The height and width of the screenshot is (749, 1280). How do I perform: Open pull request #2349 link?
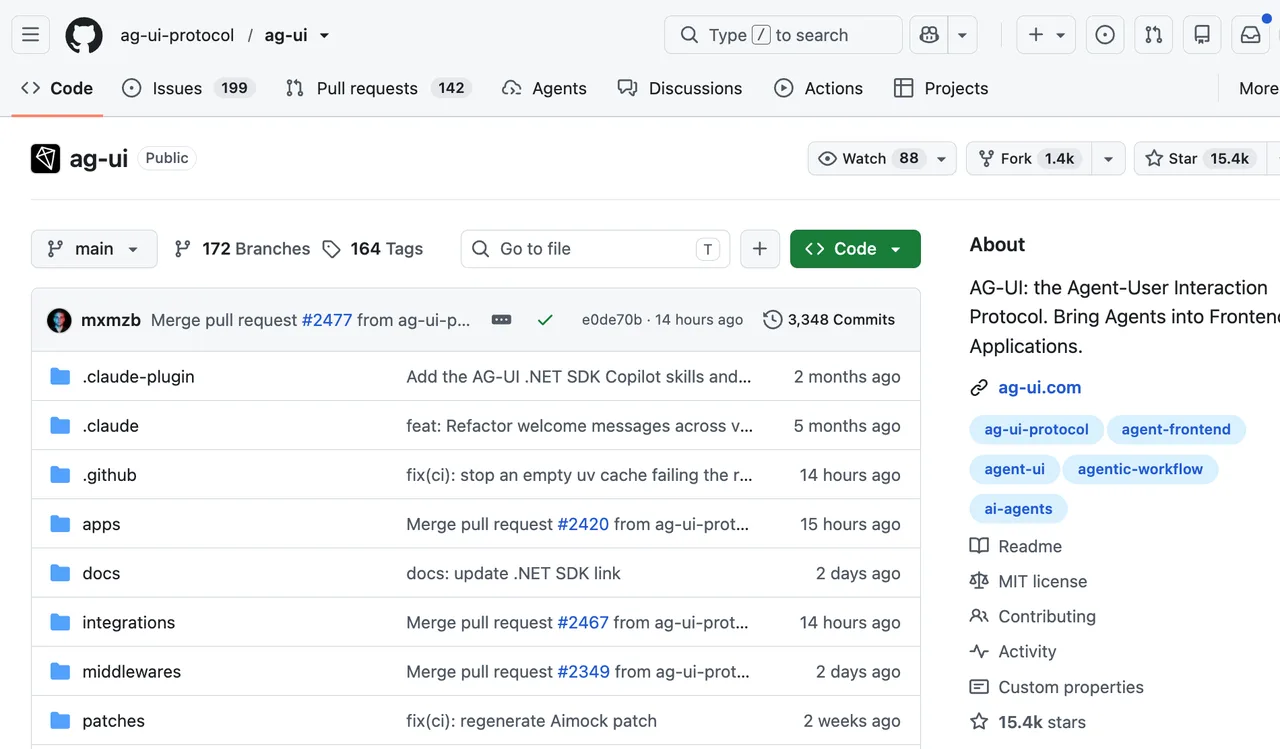click(583, 672)
